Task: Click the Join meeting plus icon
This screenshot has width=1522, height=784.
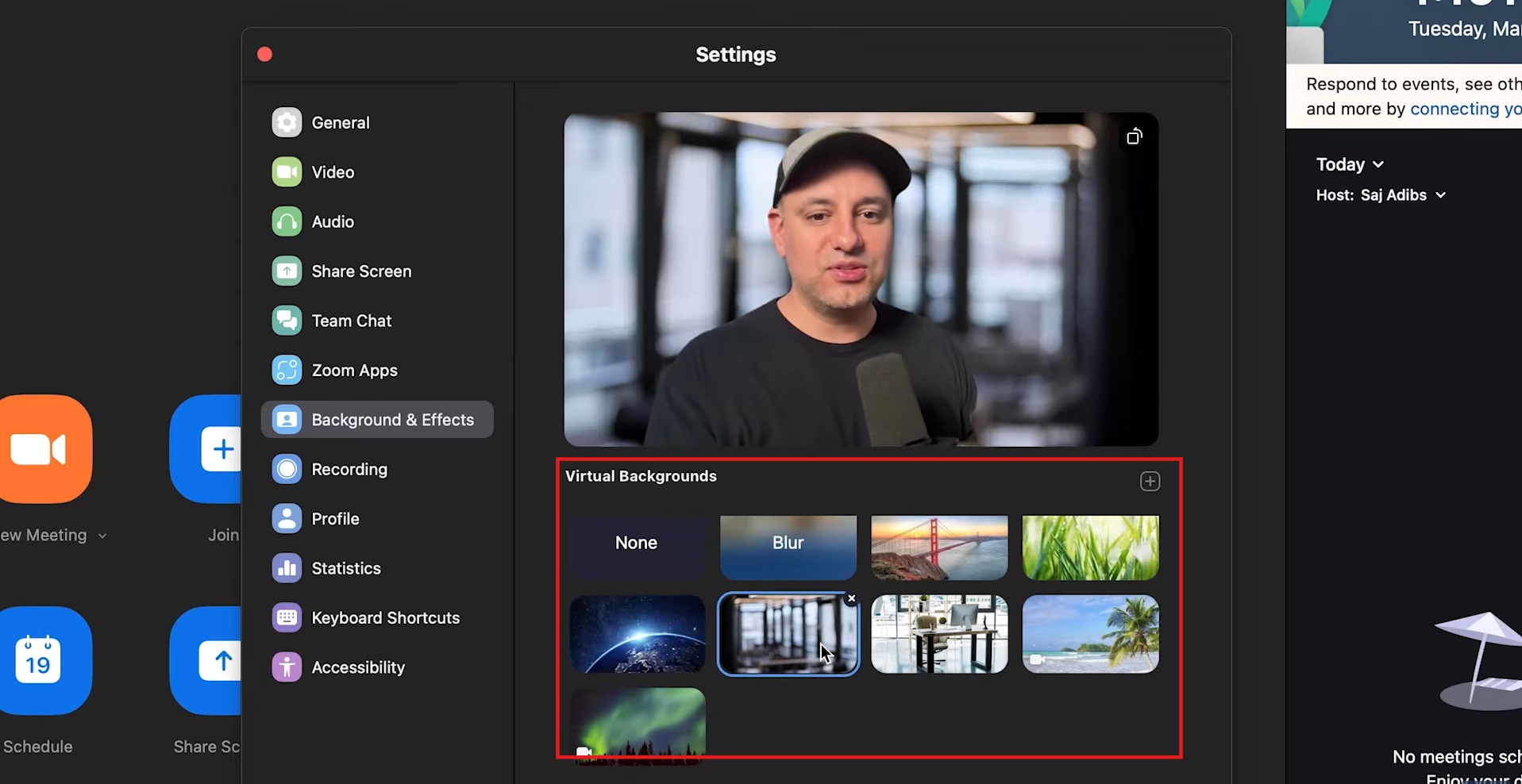Action: [x=206, y=449]
